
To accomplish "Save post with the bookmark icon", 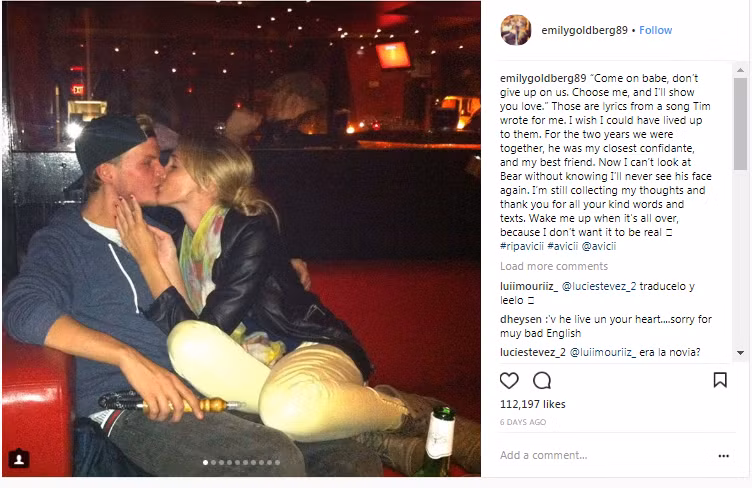I will pos(720,380).
